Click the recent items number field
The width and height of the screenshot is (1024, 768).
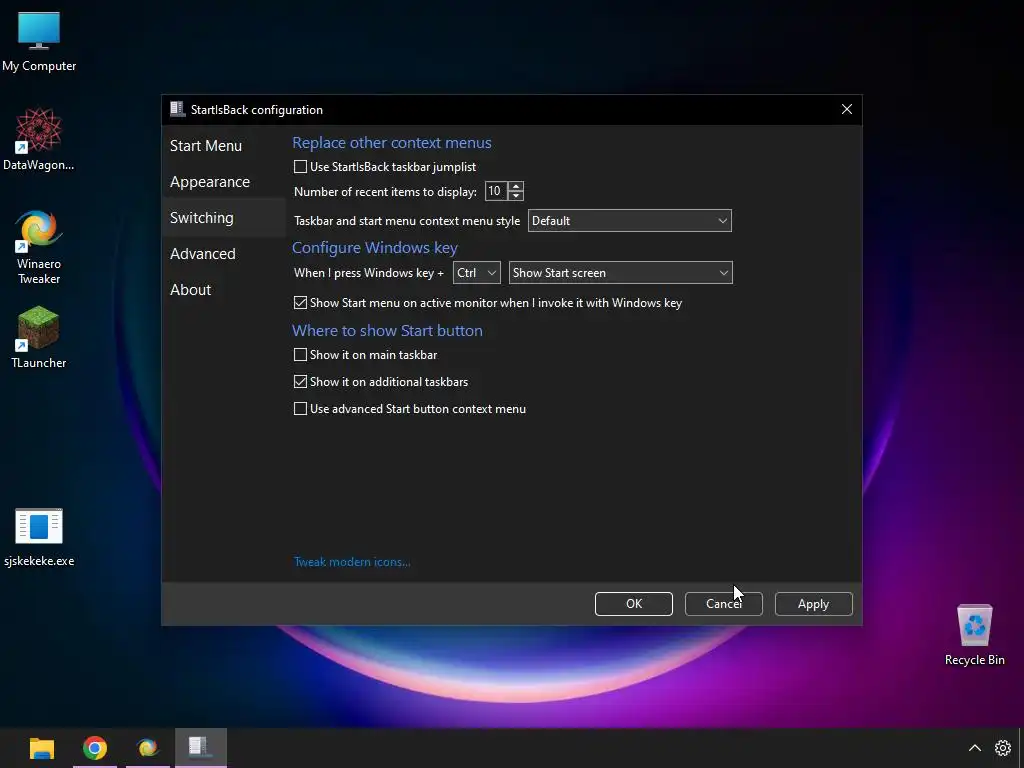tap(496, 191)
